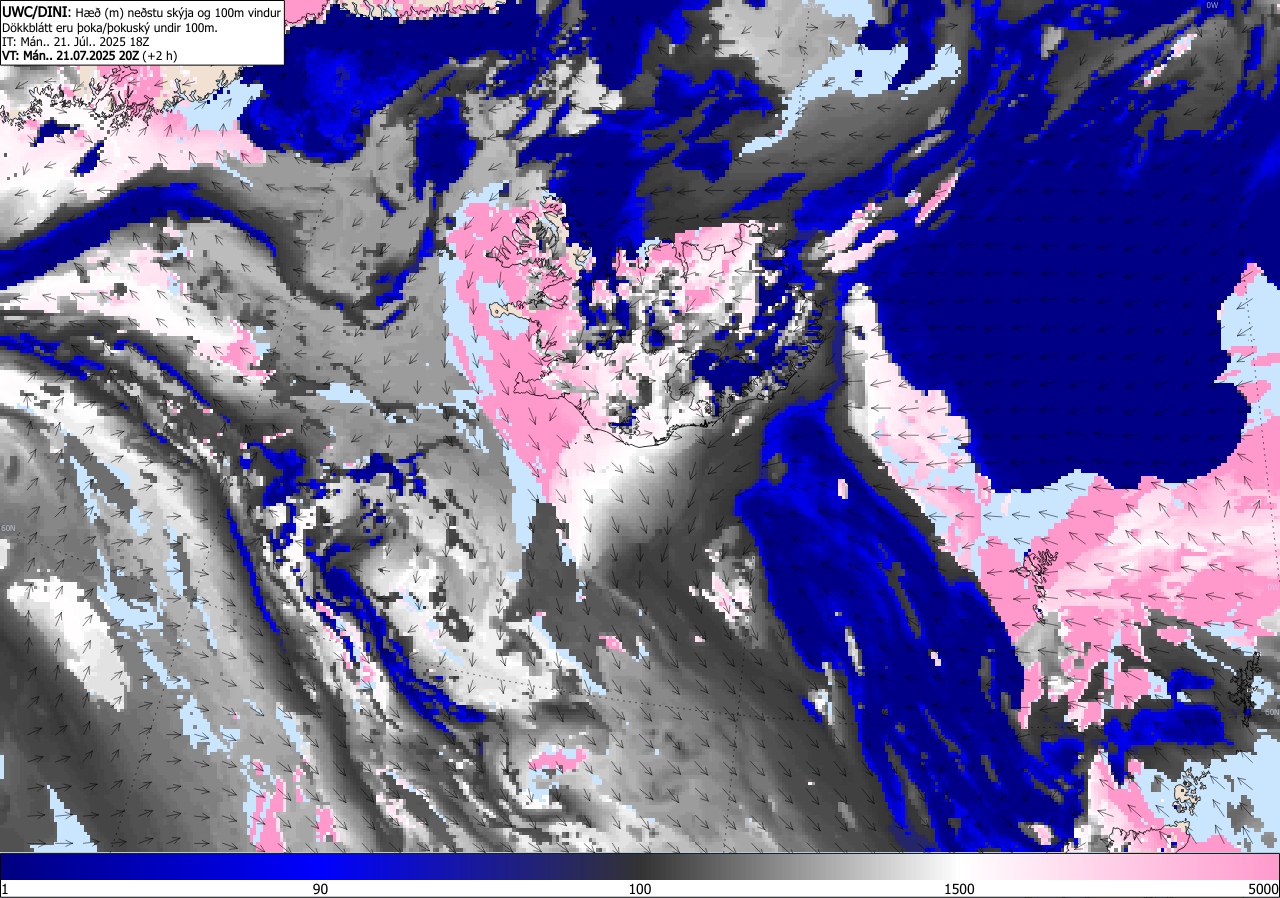Click the '0W' longitude label on the map
Viewport: 1280px width, 898px height.
(x=1213, y=6)
